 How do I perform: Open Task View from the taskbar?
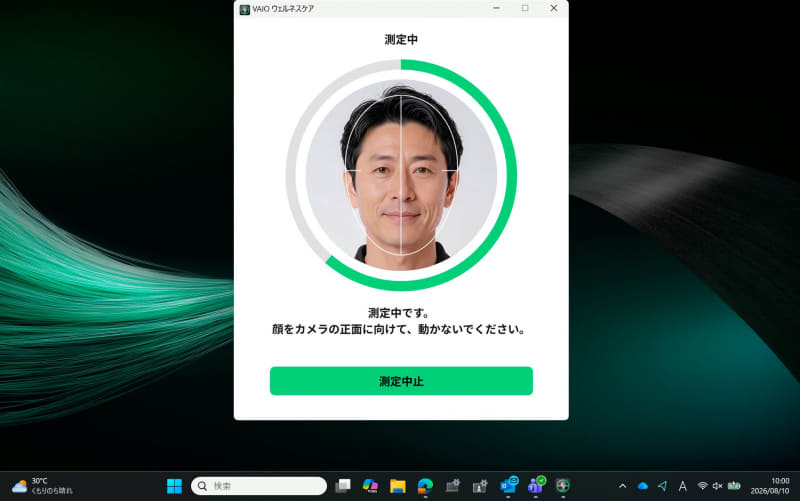343,486
